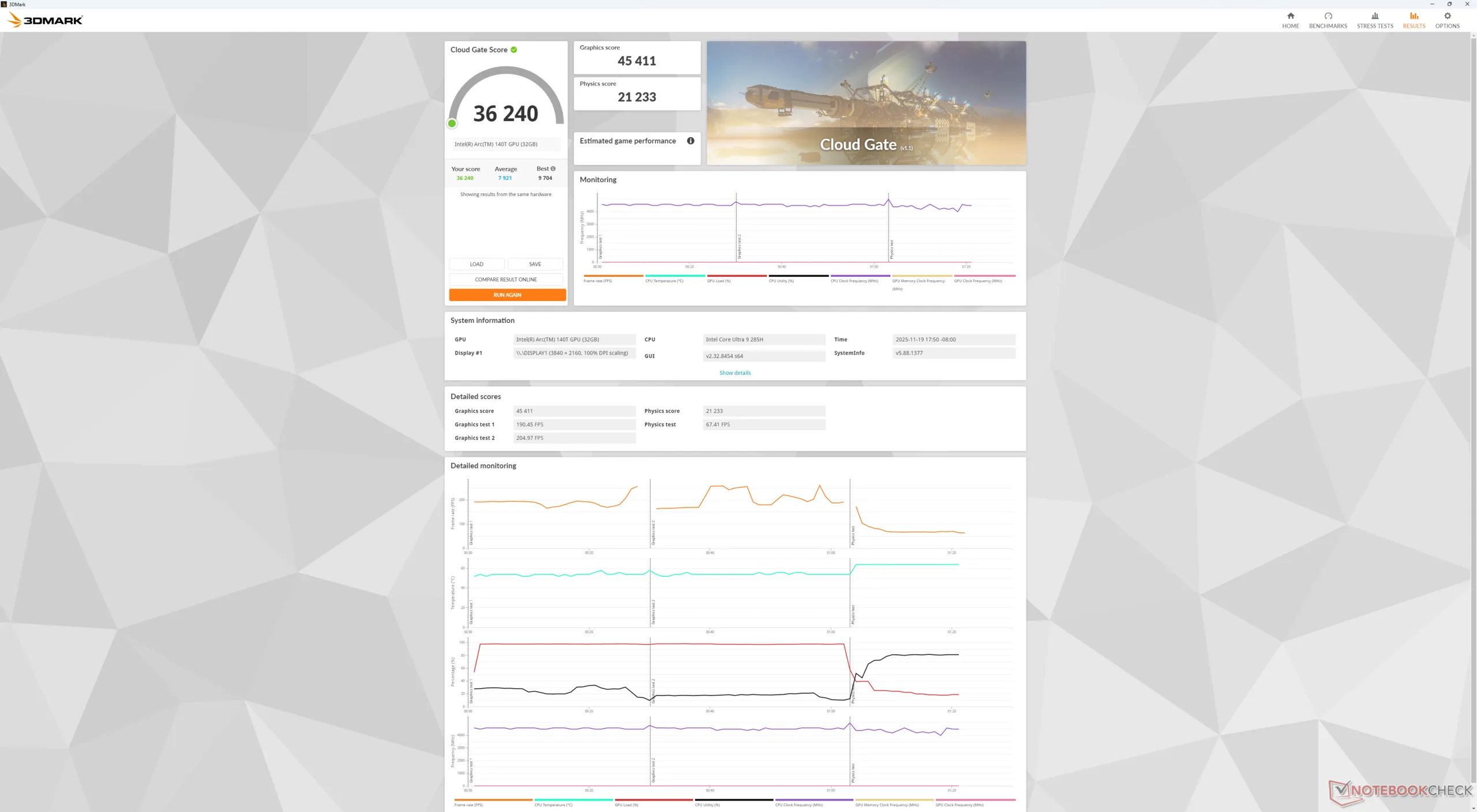
Task: Click the Cloud Gate benchmark thumbnail image
Action: click(x=865, y=103)
